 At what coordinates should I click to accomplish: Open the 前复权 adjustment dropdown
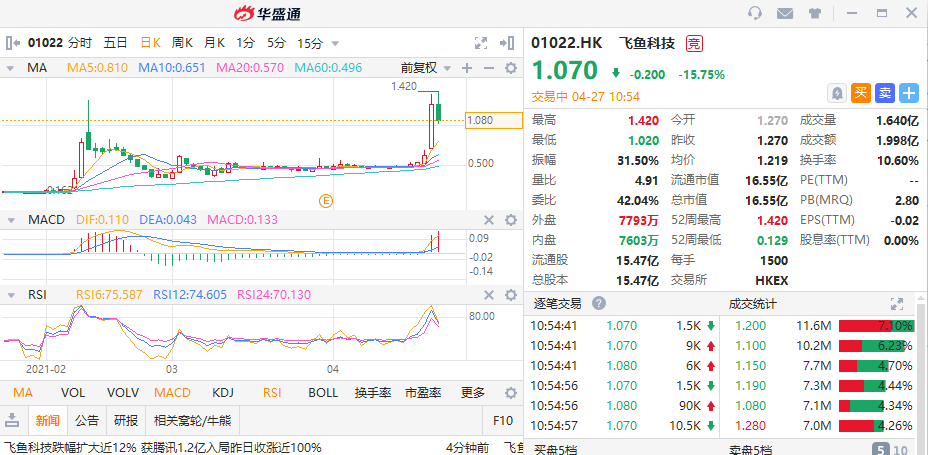(424, 68)
